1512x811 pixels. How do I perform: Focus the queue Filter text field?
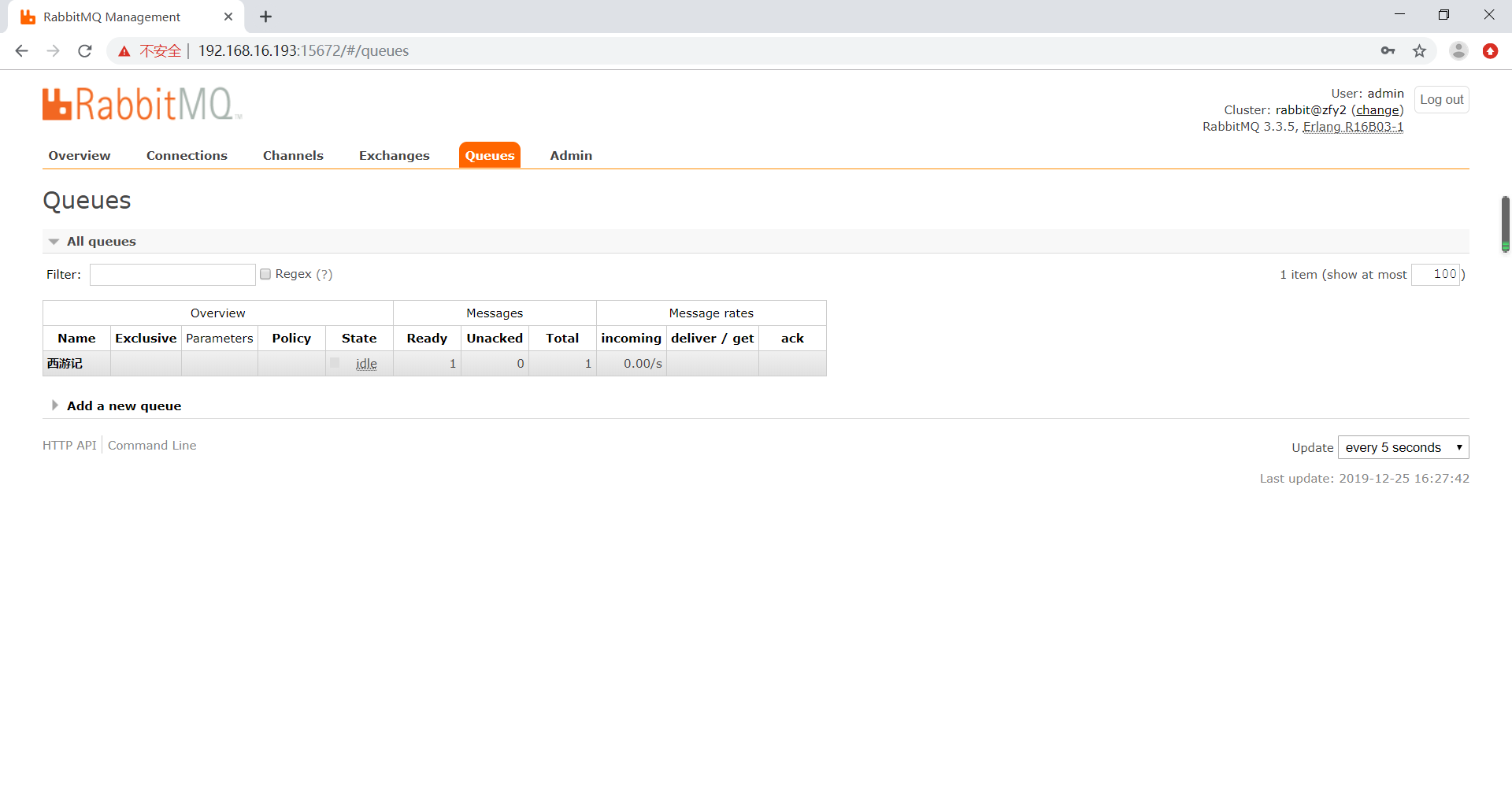[172, 275]
